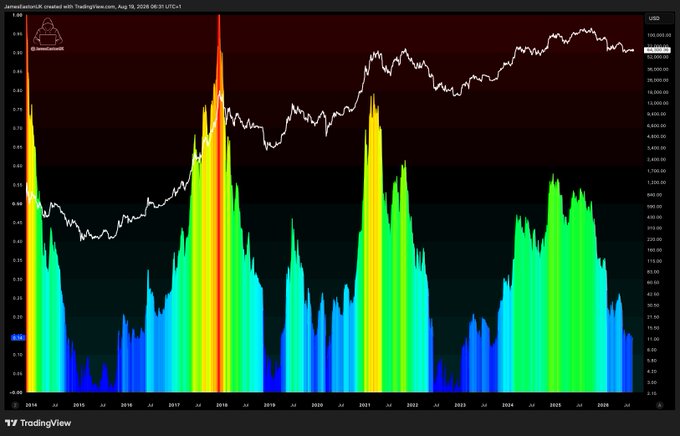The image size is (680, 436).
Task: Click the 9,400.00 price axis label
Action: pos(658,114)
